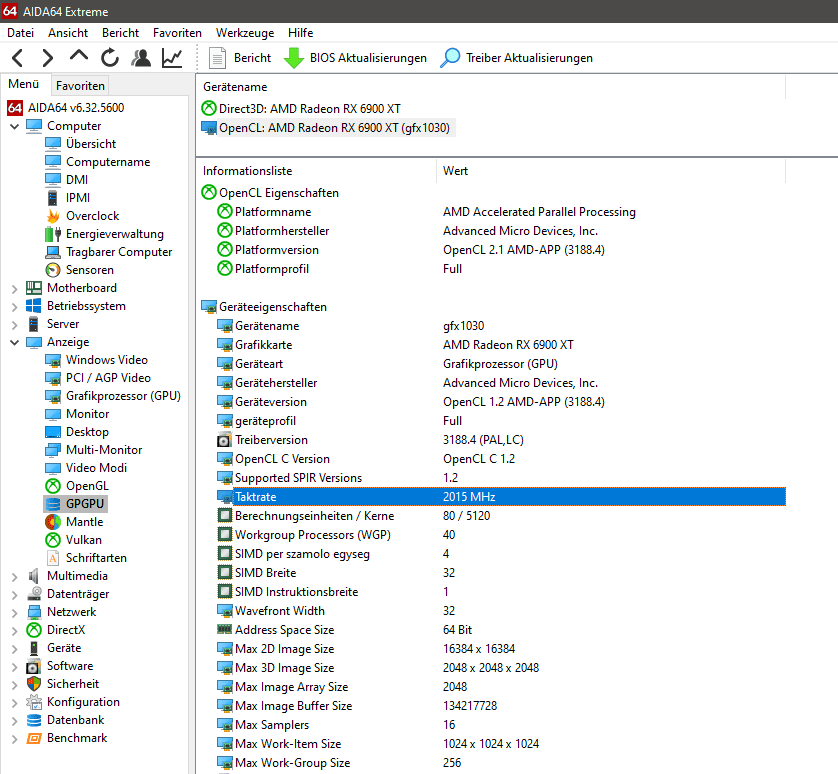The height and width of the screenshot is (774, 838).
Task: Go up one level with up arrow
Action: (79, 56)
